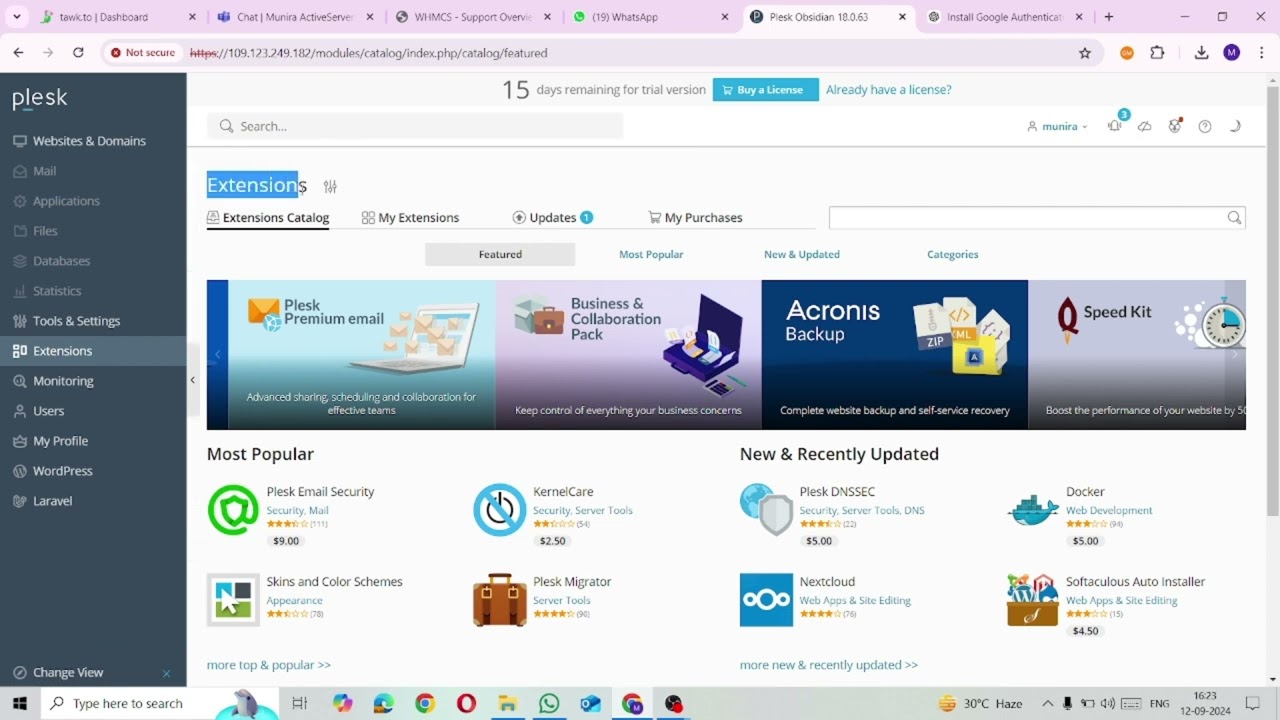Click Docker whale icon
This screenshot has width=1280, height=720.
tap(1033, 510)
